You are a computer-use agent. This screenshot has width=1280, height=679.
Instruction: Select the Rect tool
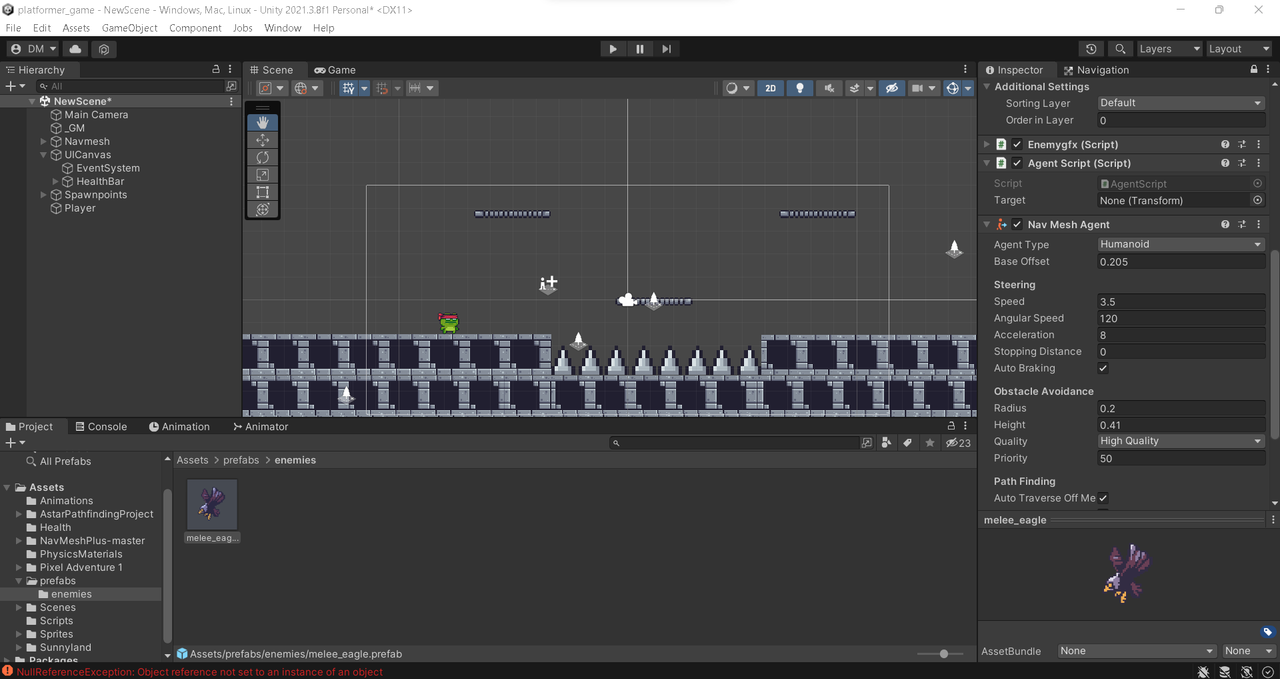[263, 192]
